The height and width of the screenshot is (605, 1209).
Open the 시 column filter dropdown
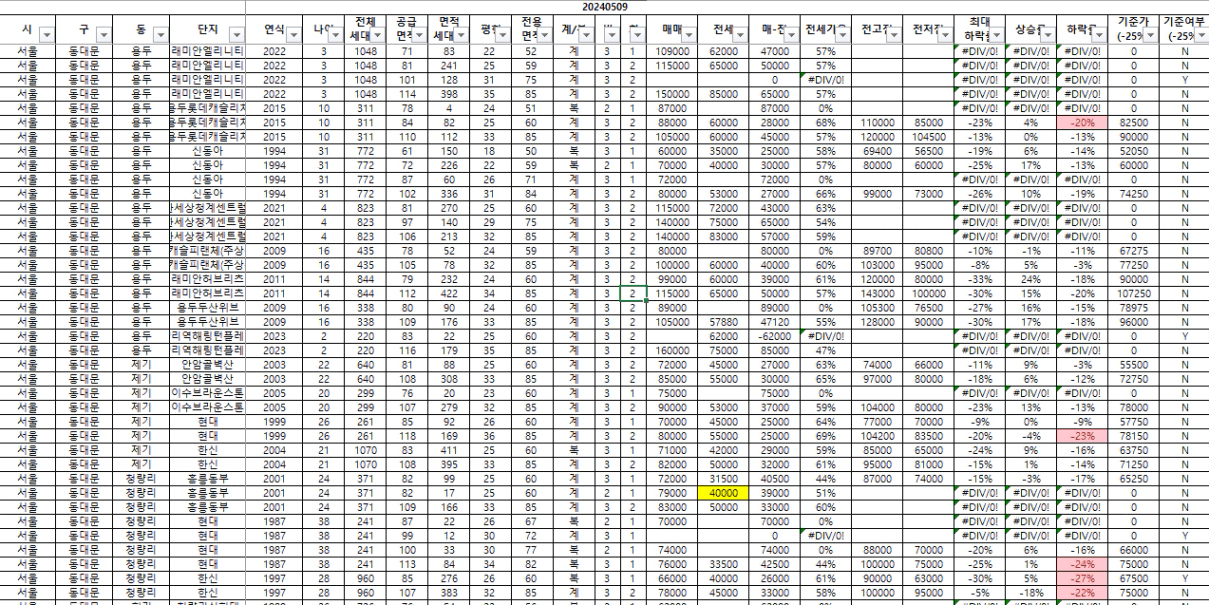(45, 35)
